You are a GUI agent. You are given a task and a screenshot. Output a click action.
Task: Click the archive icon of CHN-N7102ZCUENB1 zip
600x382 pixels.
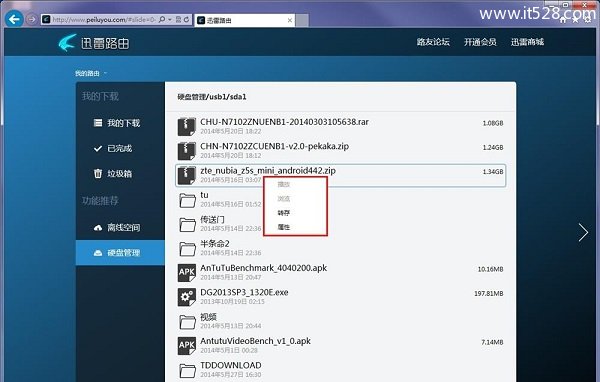coord(187,151)
